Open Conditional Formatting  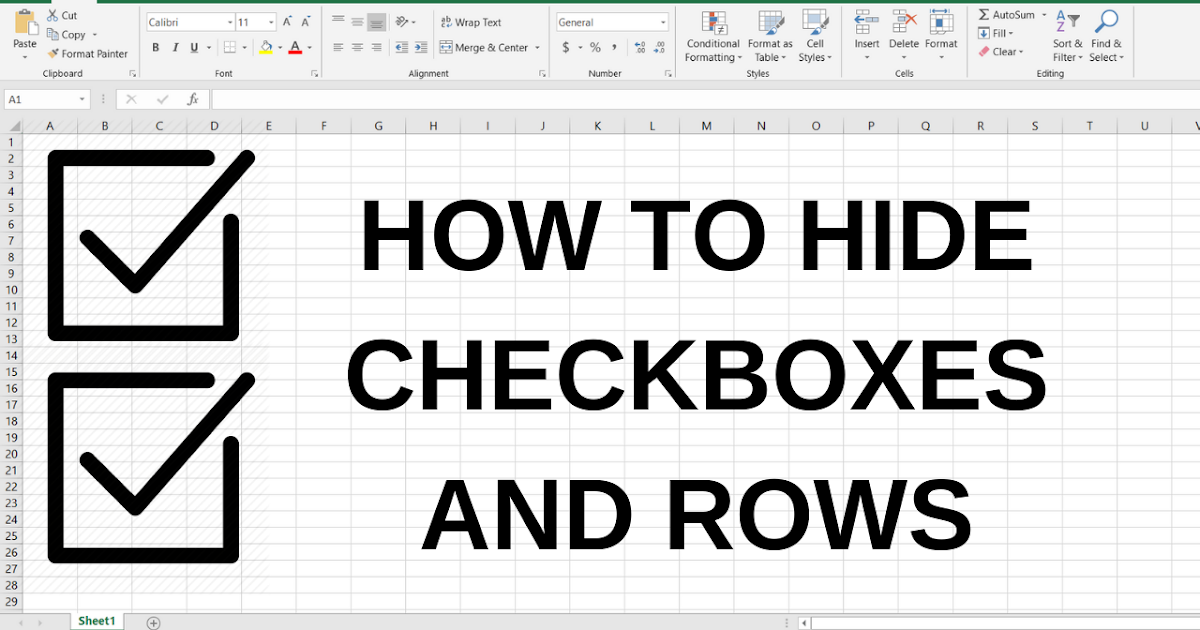click(x=712, y=37)
